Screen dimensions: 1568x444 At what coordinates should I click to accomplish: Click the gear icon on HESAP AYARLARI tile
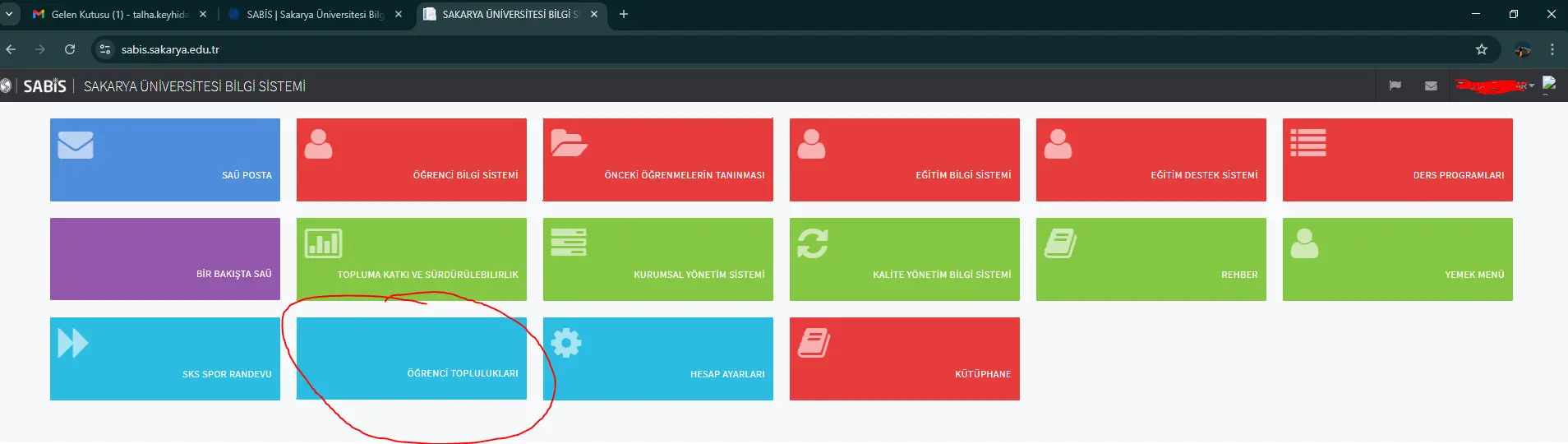pos(566,343)
